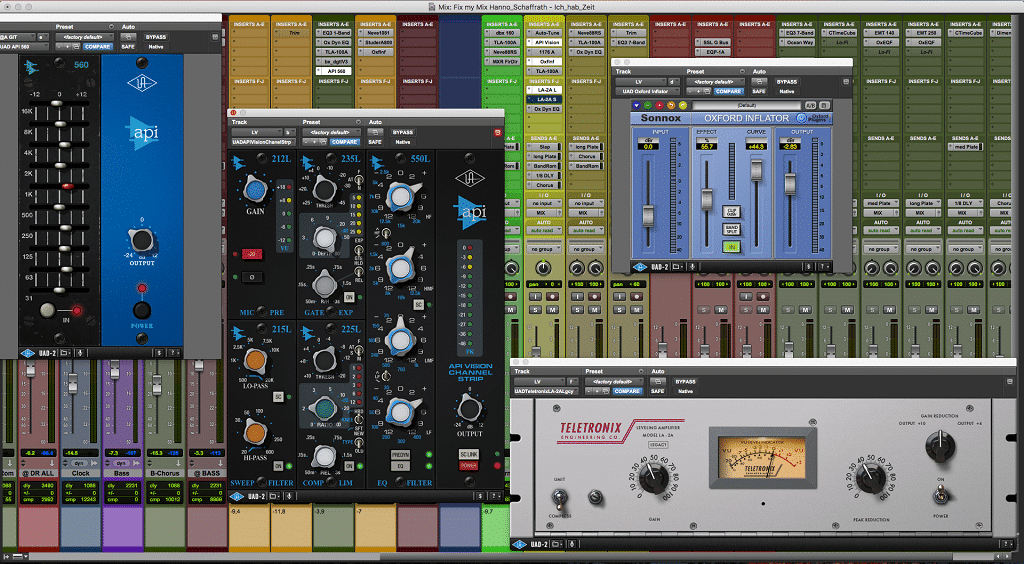
Task: Click A/B button in Oxford Inflator
Action: (x=810, y=105)
